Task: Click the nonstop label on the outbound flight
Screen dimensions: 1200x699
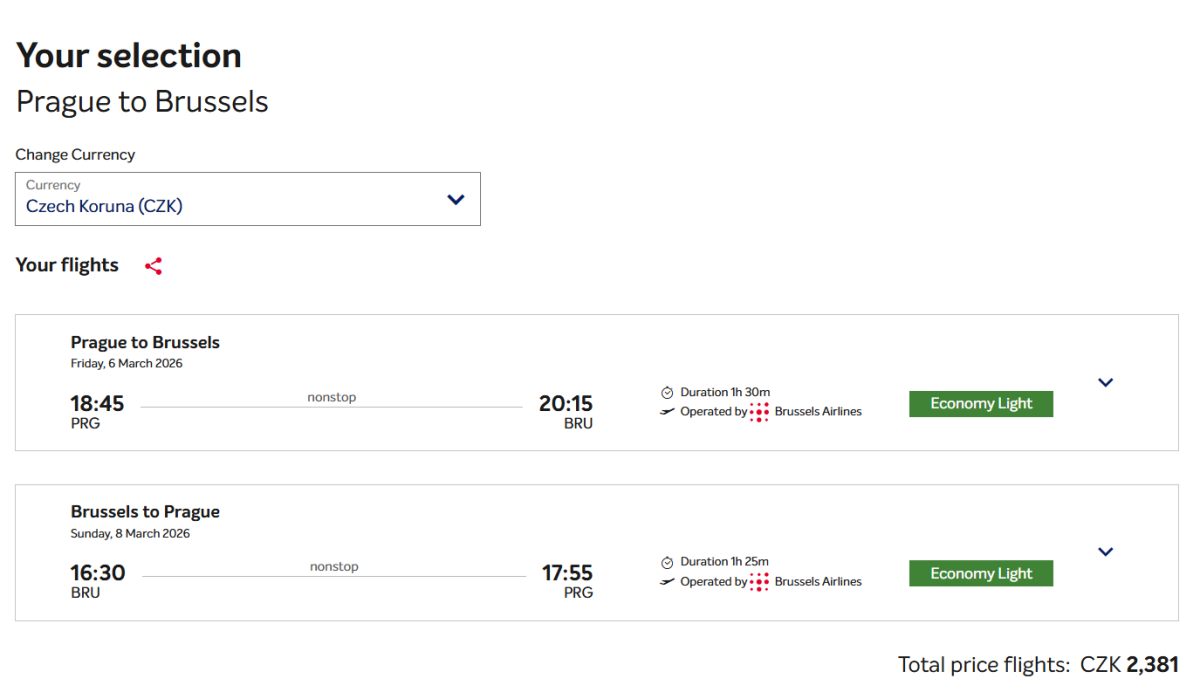Action: pos(331,397)
